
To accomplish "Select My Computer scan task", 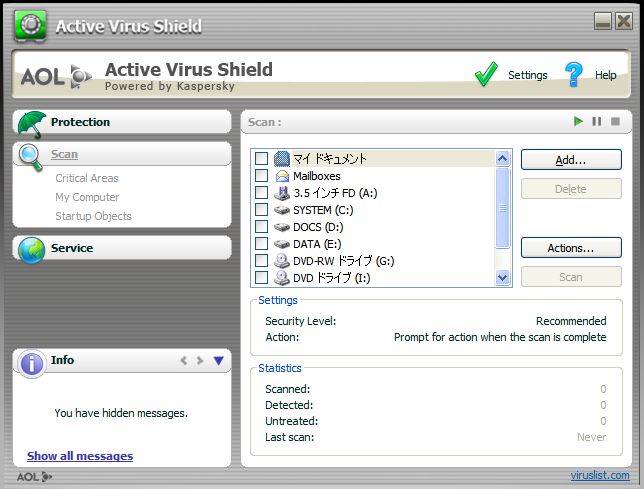I will click(87, 197).
